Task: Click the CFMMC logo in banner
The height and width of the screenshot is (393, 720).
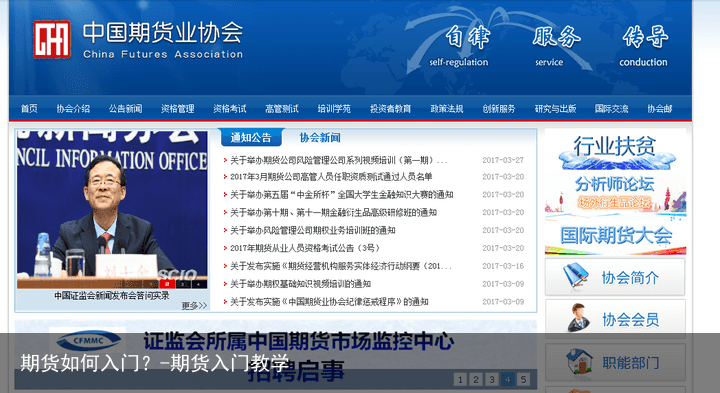Action: coord(88,341)
